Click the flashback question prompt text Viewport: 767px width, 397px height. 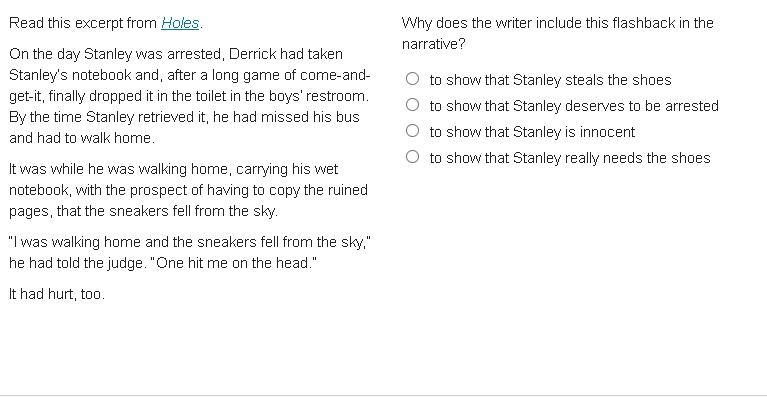coord(558,33)
